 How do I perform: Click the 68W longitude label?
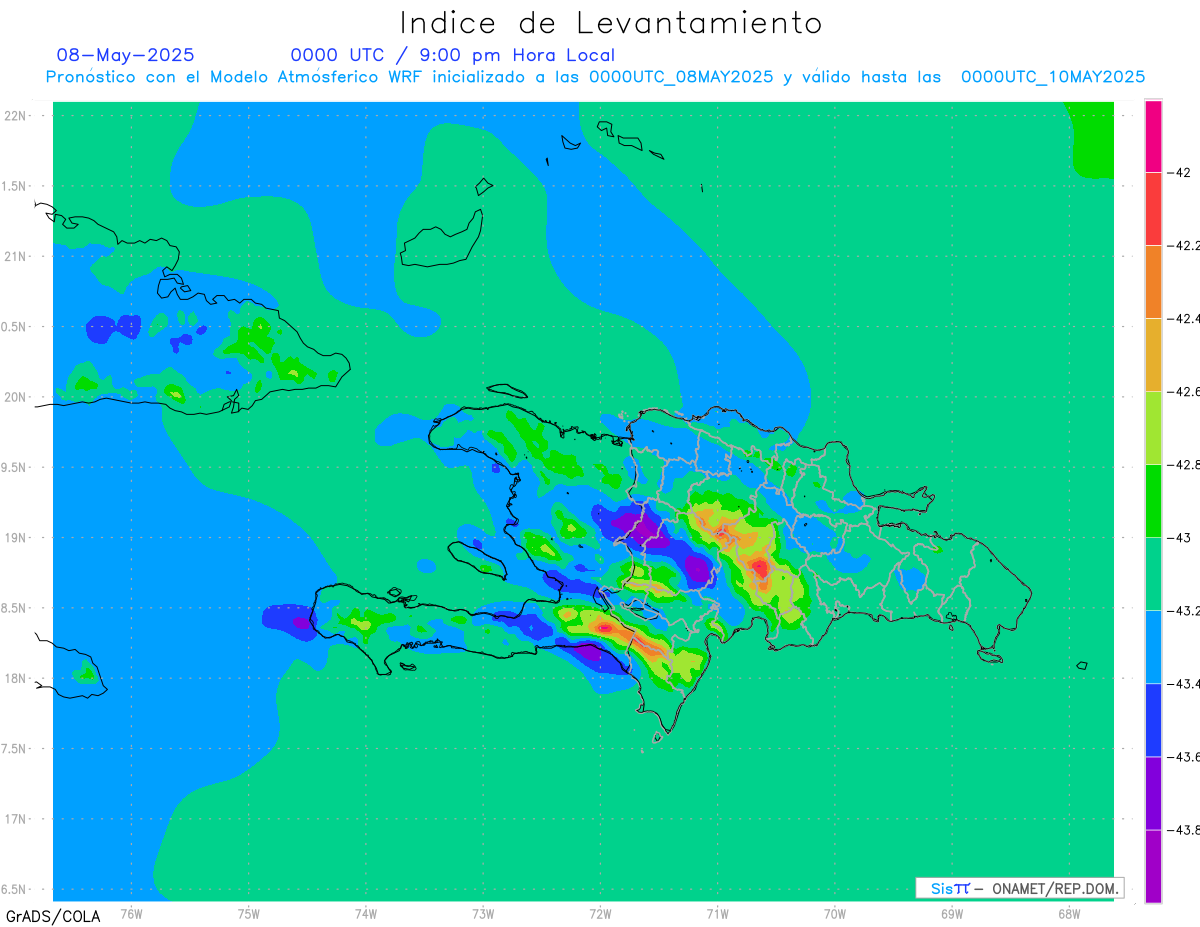[1069, 912]
